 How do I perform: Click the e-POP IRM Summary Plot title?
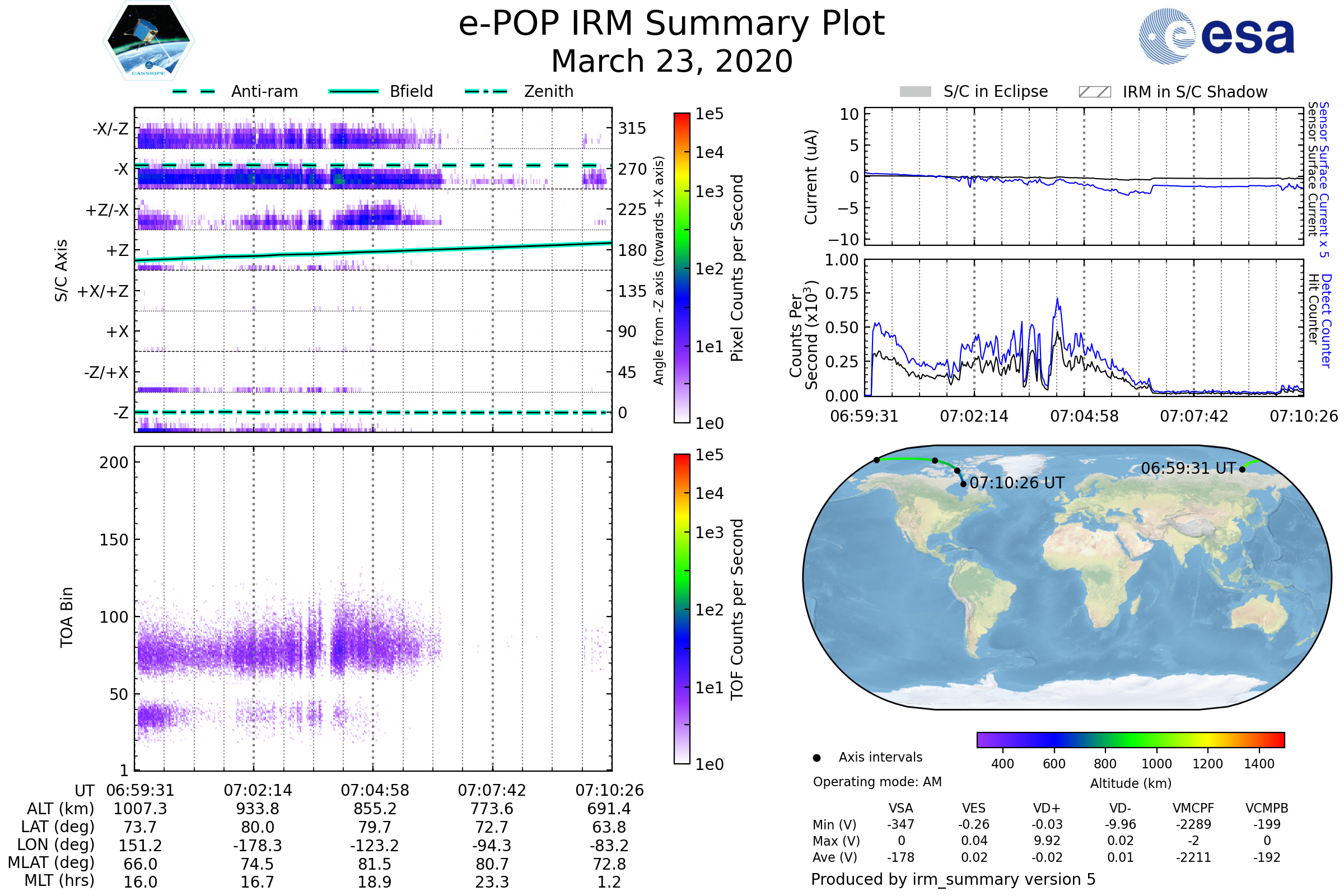tap(671, 24)
